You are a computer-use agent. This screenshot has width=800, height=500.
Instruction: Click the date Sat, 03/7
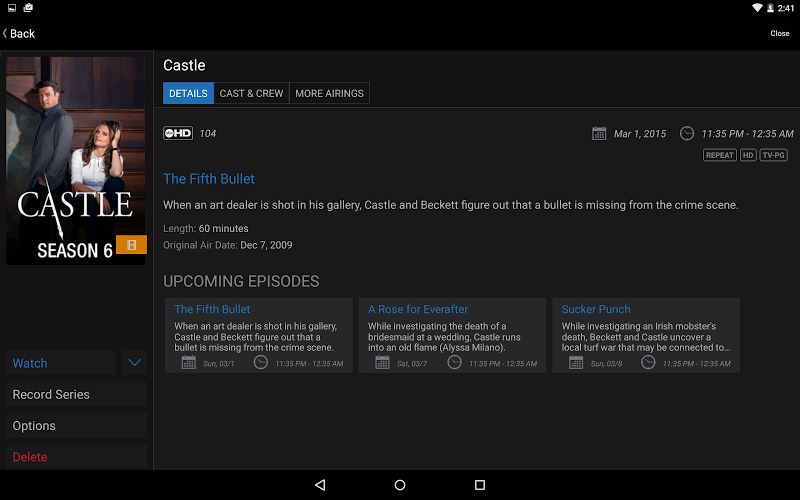tap(412, 364)
